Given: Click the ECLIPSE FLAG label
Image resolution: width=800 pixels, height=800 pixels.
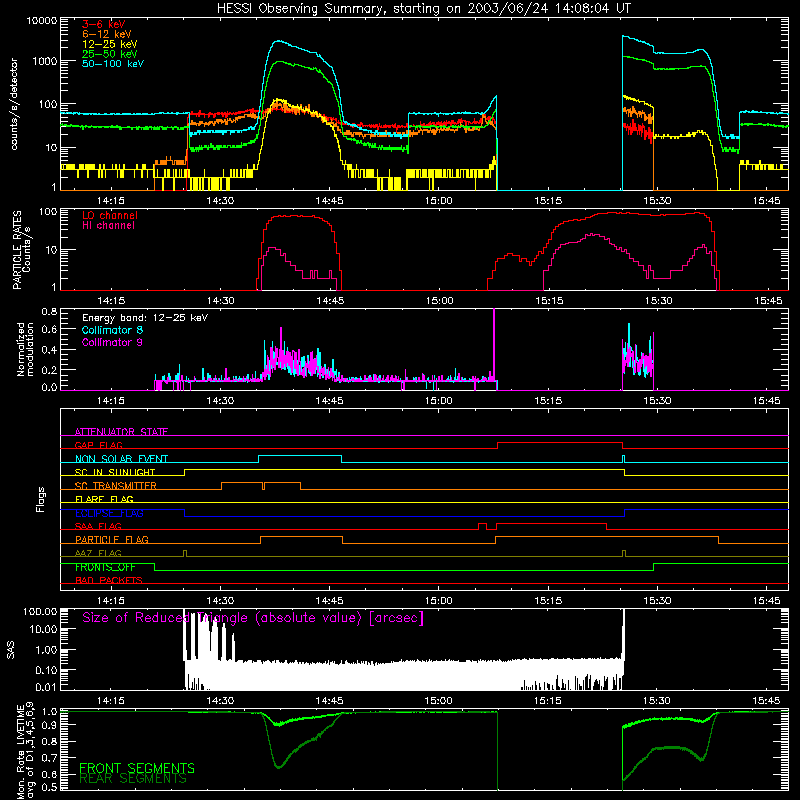Looking at the screenshot, I should point(109,513).
